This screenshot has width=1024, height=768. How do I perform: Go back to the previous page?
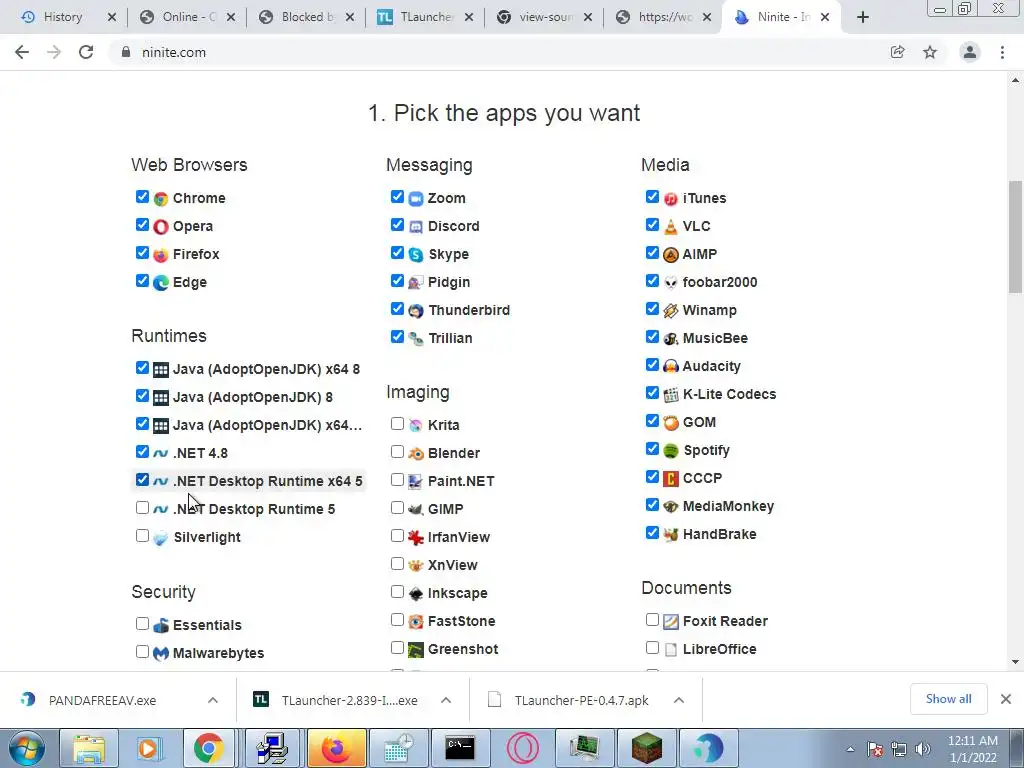(22, 52)
